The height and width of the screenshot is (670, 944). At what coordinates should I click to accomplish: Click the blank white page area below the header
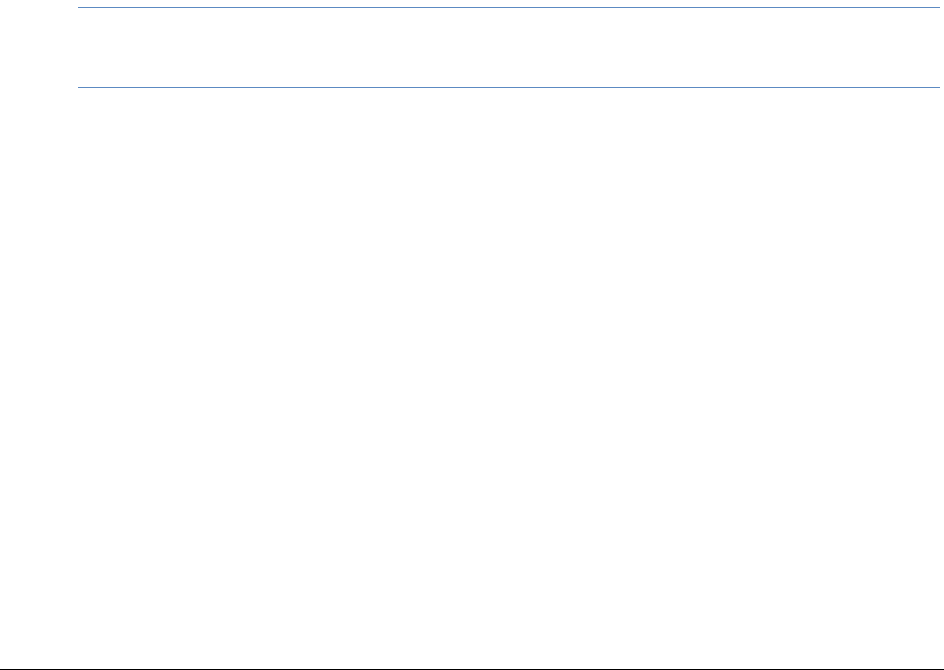[x=472, y=370]
